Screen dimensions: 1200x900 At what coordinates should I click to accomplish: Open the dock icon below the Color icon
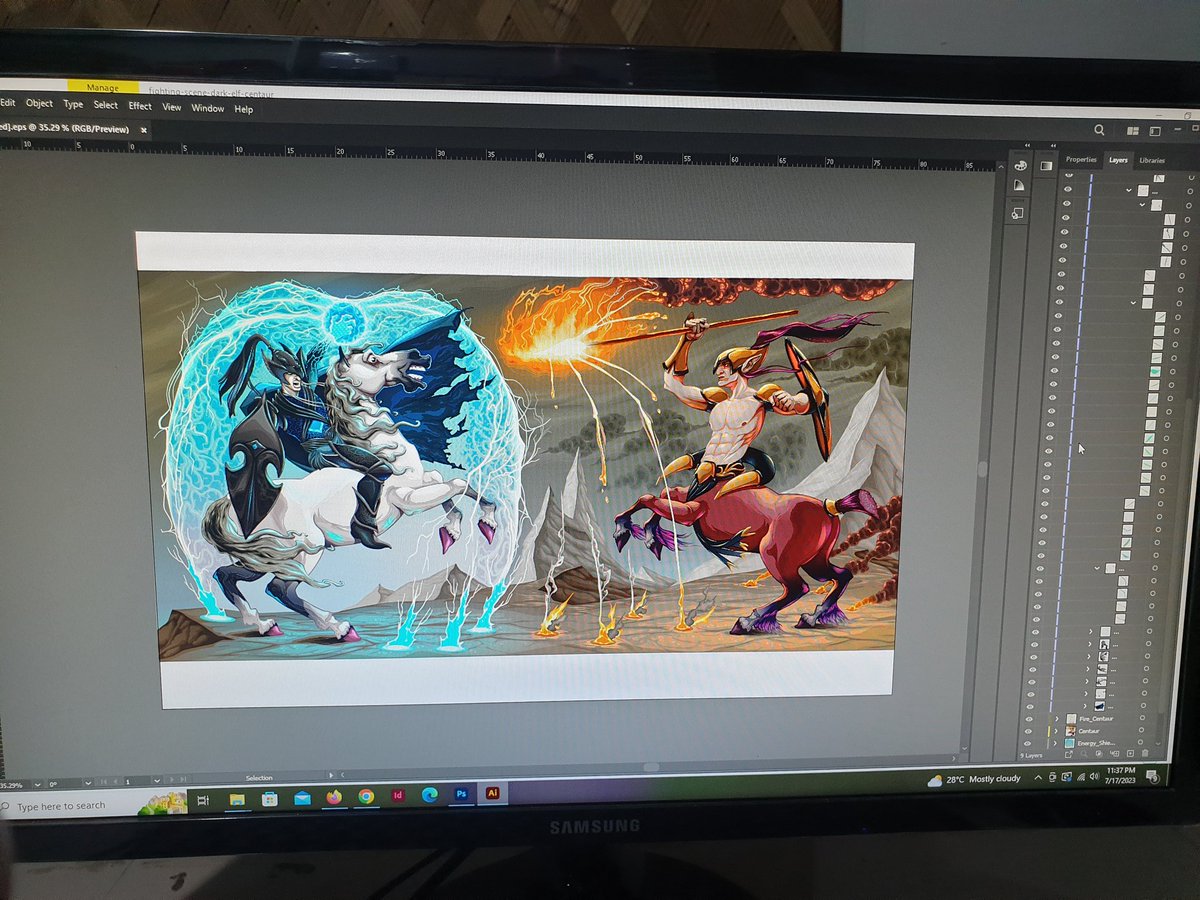pyautogui.click(x=1019, y=187)
